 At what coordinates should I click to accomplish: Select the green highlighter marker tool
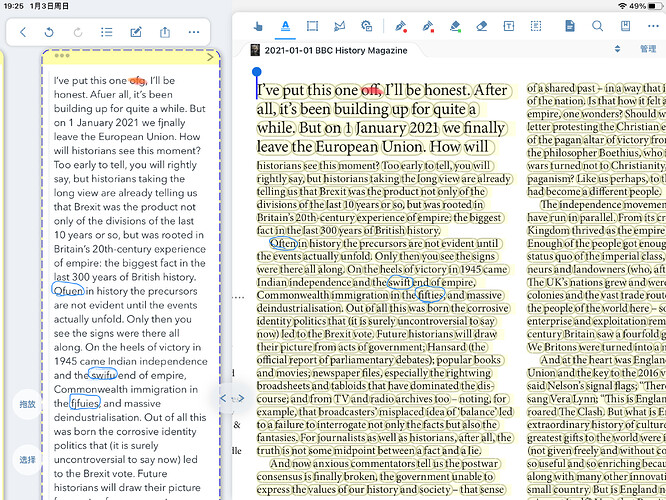(x=455, y=26)
